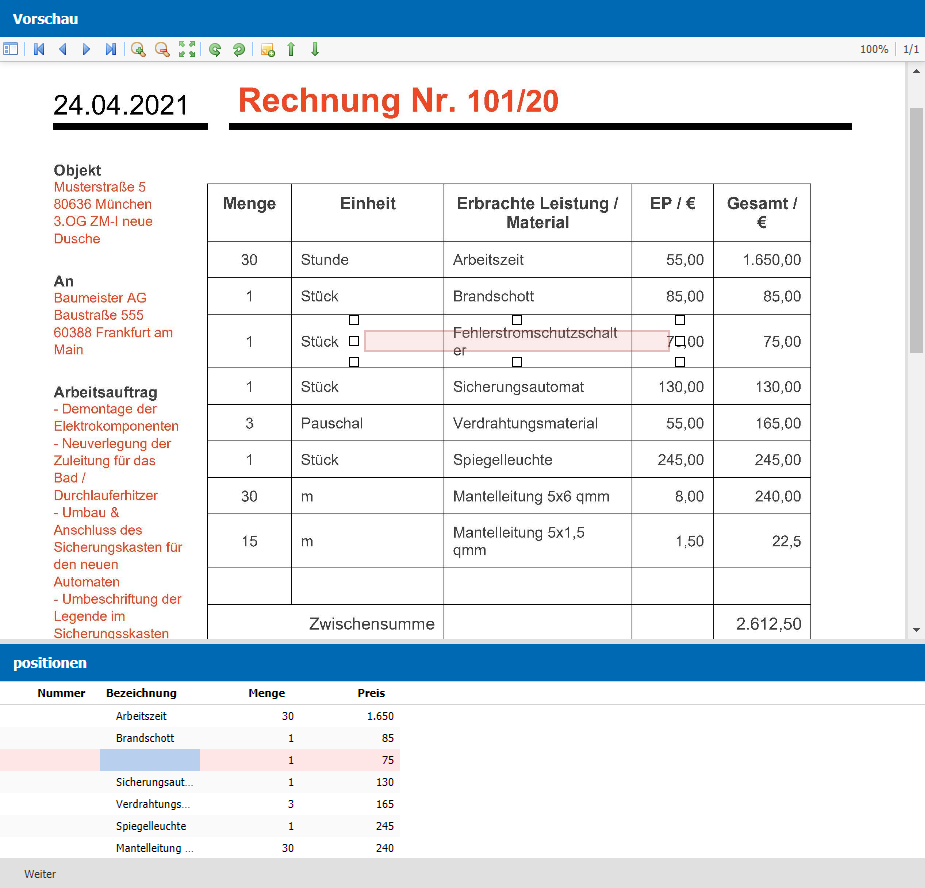This screenshot has width=925, height=888.
Task: Sort by Preis column header
Action: tap(371, 693)
